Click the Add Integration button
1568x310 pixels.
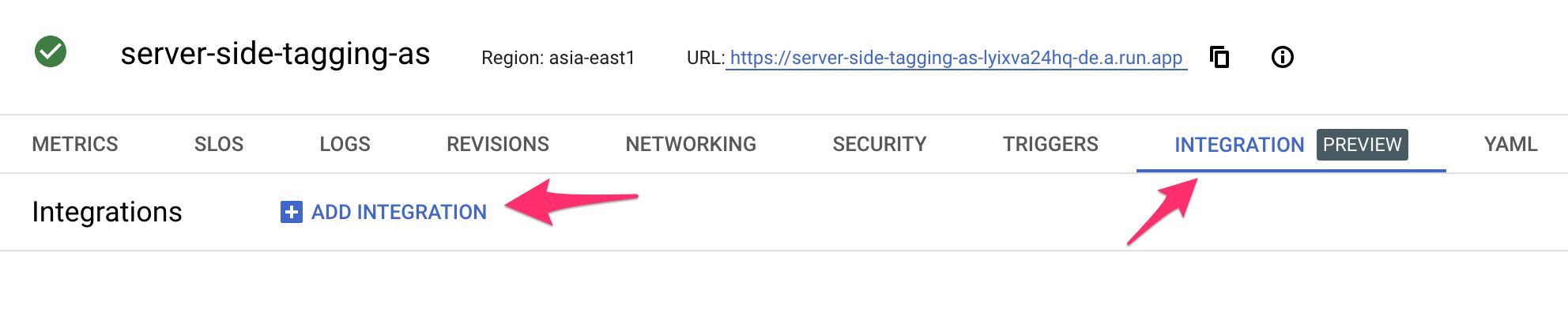coord(383,212)
